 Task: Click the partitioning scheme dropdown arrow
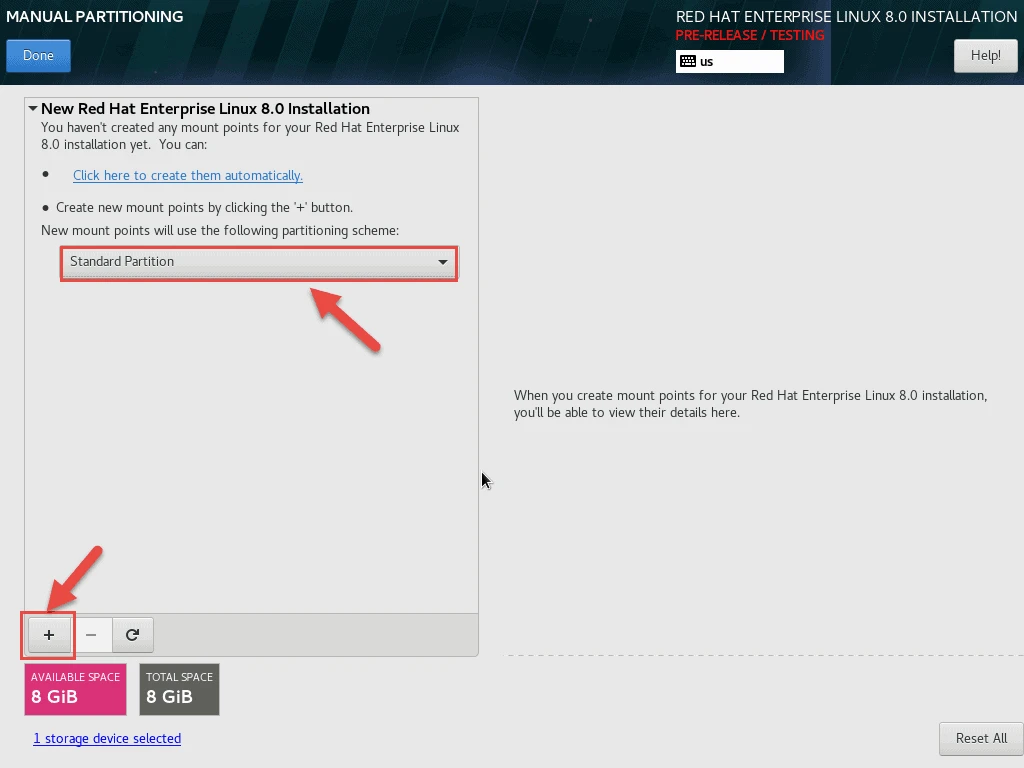pyautogui.click(x=442, y=262)
